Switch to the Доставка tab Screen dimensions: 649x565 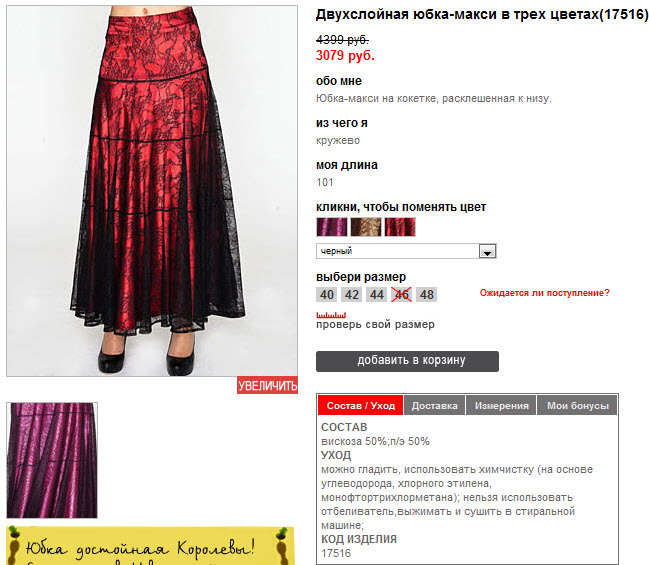435,406
